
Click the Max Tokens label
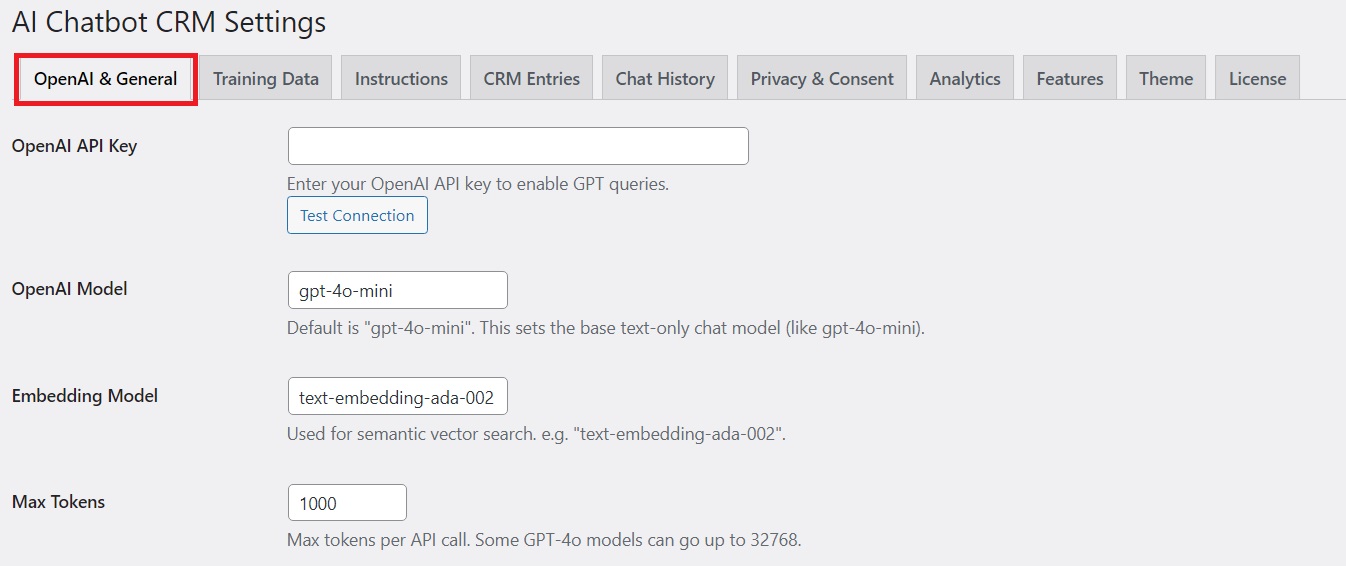(58, 502)
